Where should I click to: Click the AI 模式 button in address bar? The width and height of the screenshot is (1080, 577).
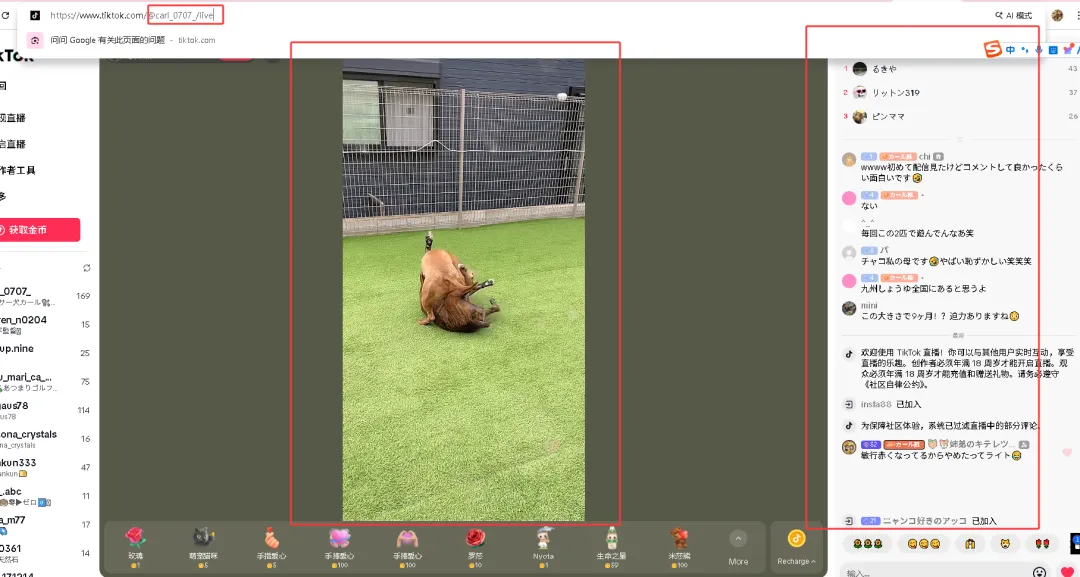coord(1014,15)
